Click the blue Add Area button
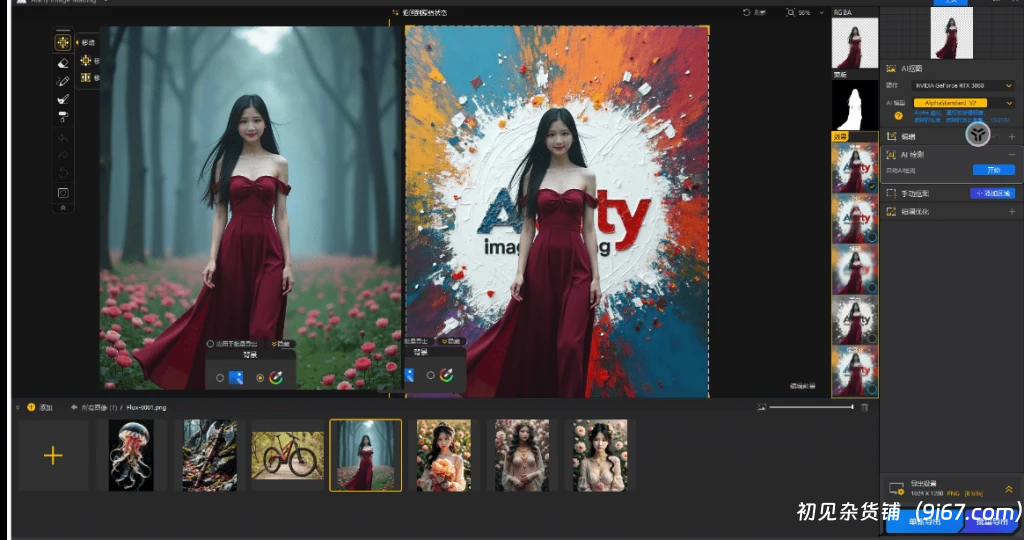The height and width of the screenshot is (540, 1024). pos(992,193)
